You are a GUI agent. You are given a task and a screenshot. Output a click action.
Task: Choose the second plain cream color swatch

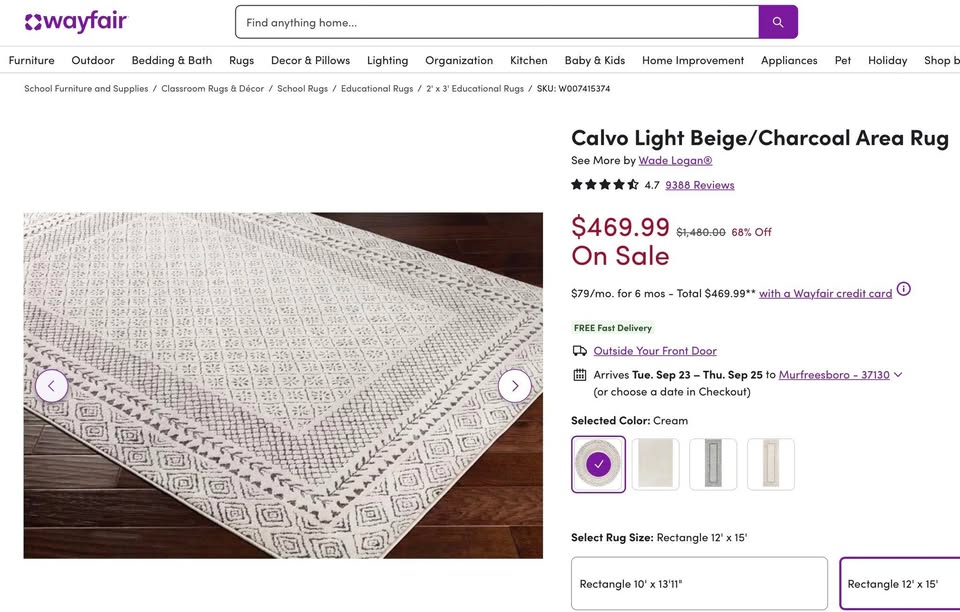(x=655, y=464)
